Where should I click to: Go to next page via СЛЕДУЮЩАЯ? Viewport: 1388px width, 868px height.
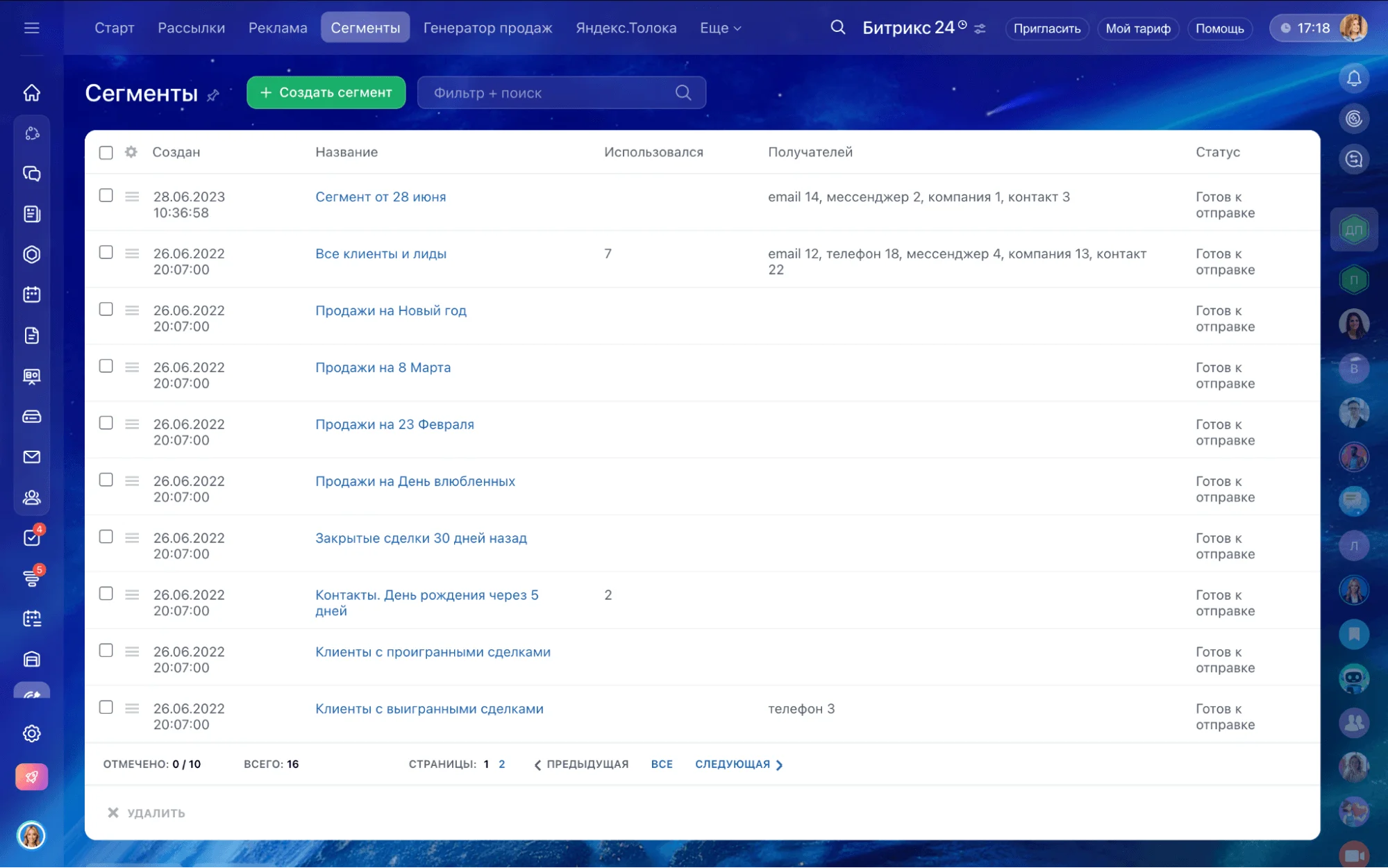(x=739, y=764)
